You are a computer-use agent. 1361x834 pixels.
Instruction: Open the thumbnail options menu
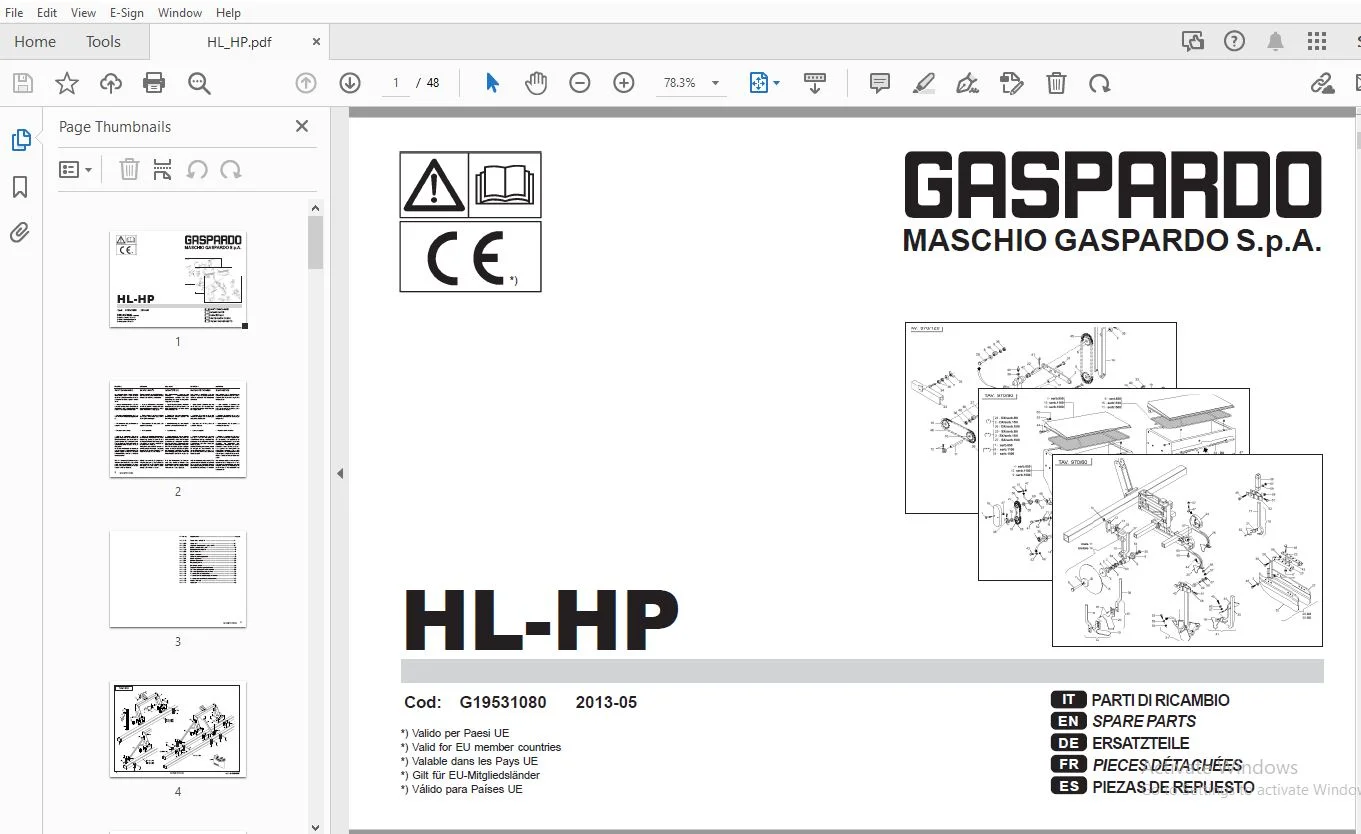(x=75, y=170)
